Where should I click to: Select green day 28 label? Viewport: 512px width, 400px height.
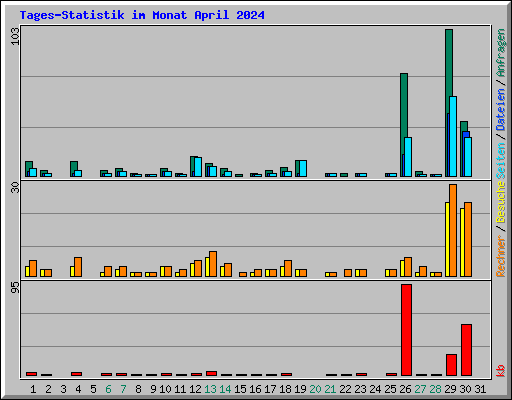435,389
